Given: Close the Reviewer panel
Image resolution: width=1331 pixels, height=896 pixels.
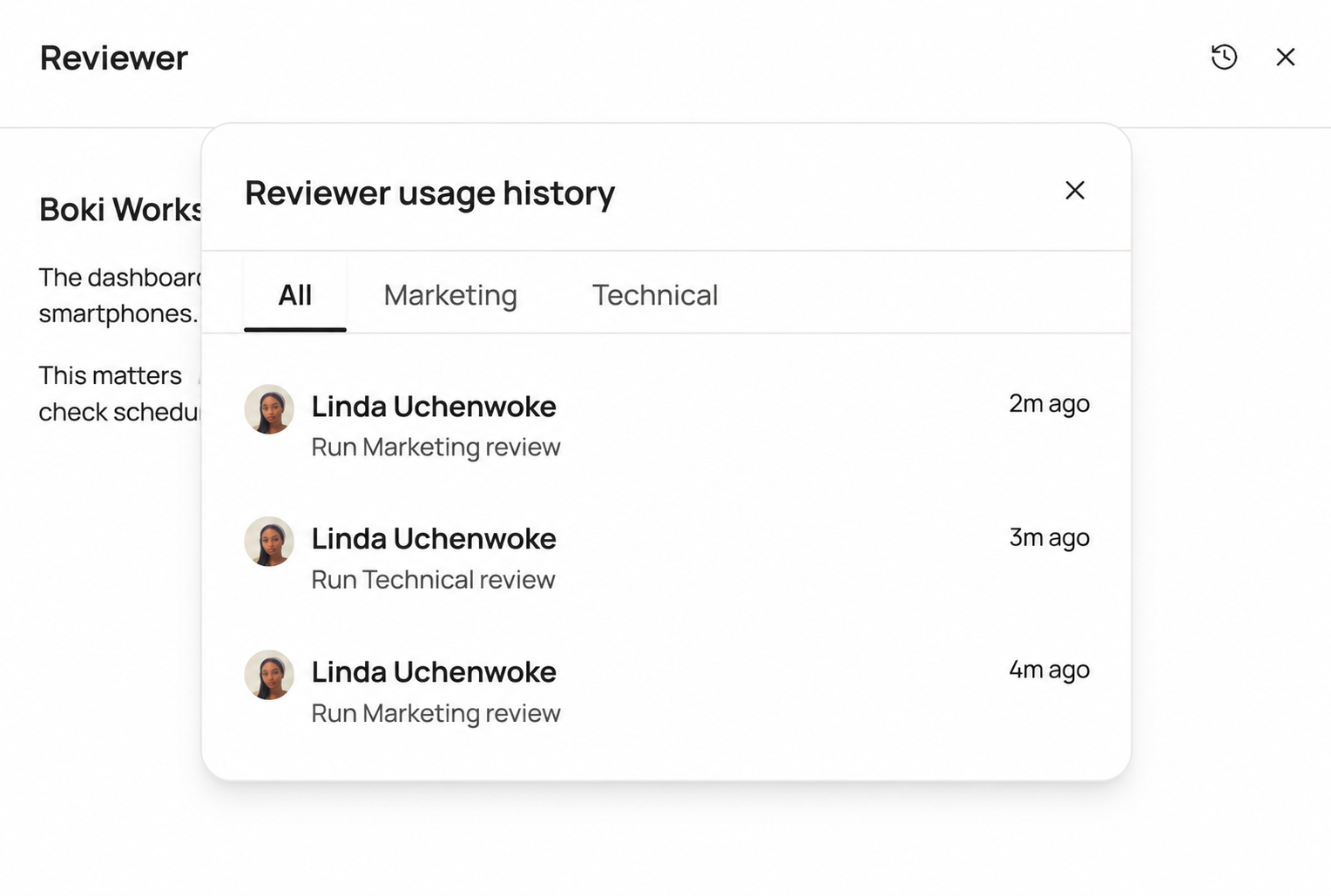Looking at the screenshot, I should coord(1285,57).
